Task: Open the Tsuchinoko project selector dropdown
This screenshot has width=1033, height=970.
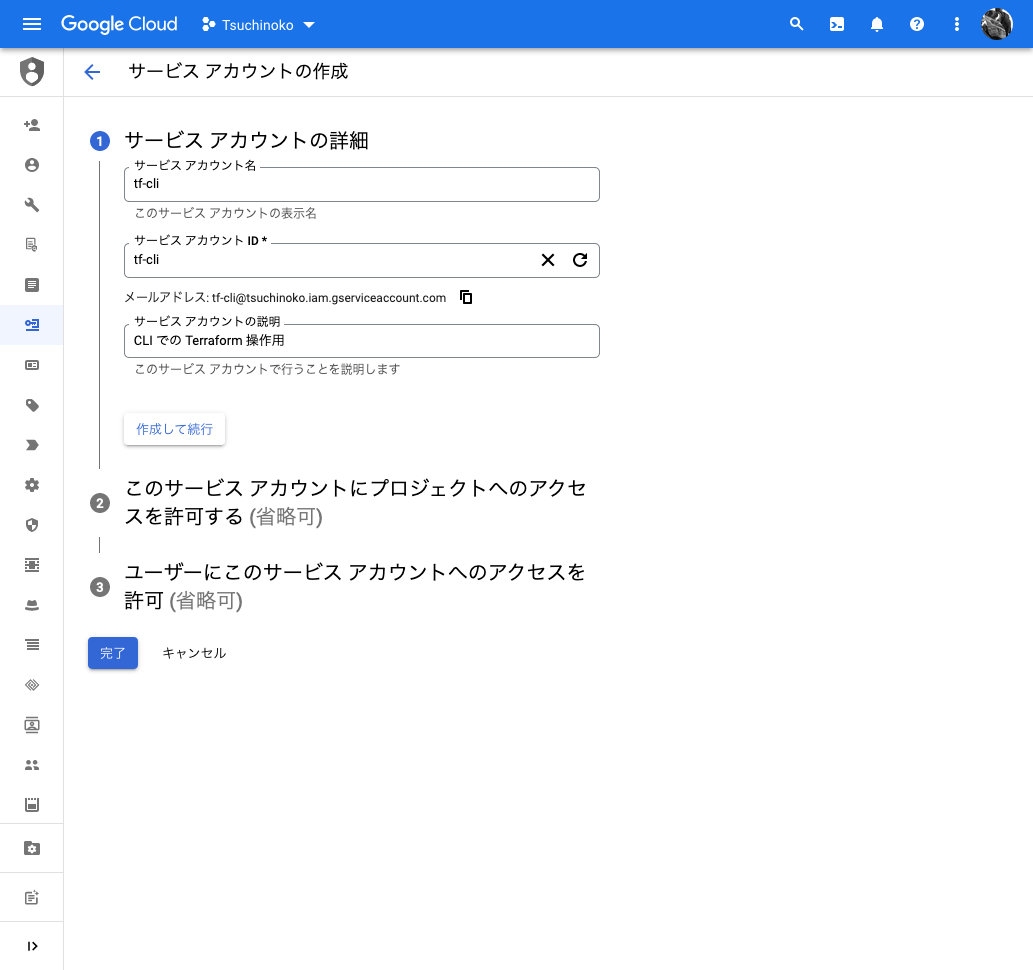Action: click(258, 25)
